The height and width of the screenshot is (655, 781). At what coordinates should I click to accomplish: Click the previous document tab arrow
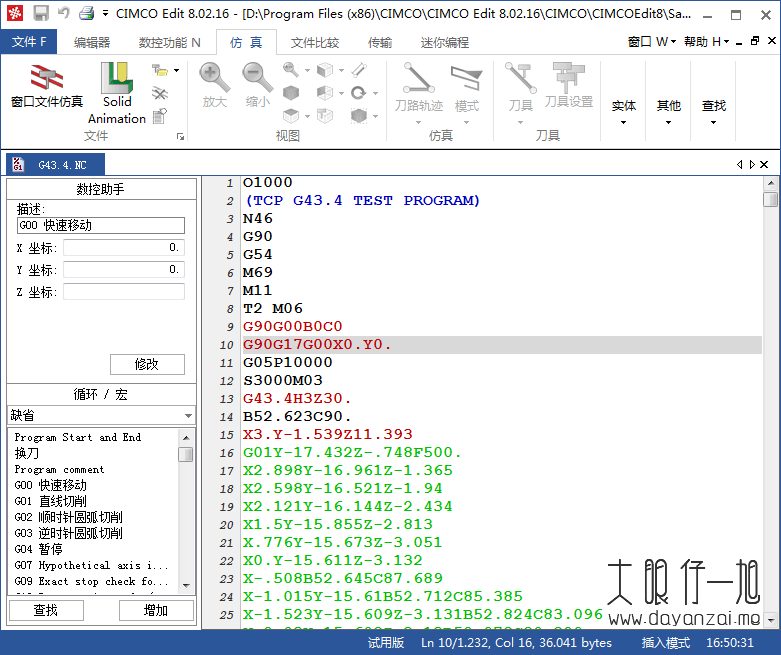coord(739,164)
